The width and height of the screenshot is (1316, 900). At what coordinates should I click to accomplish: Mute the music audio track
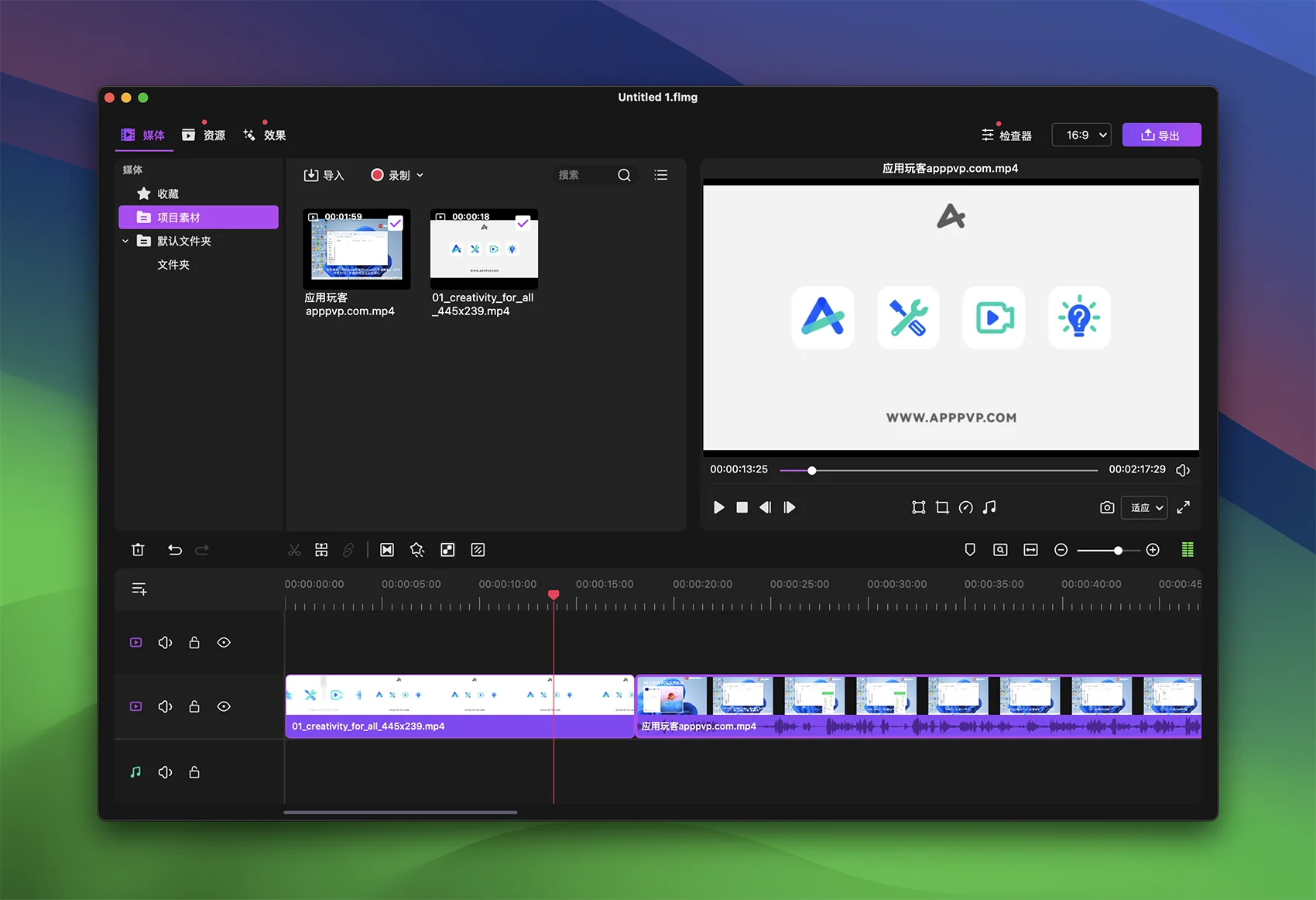coord(165,772)
